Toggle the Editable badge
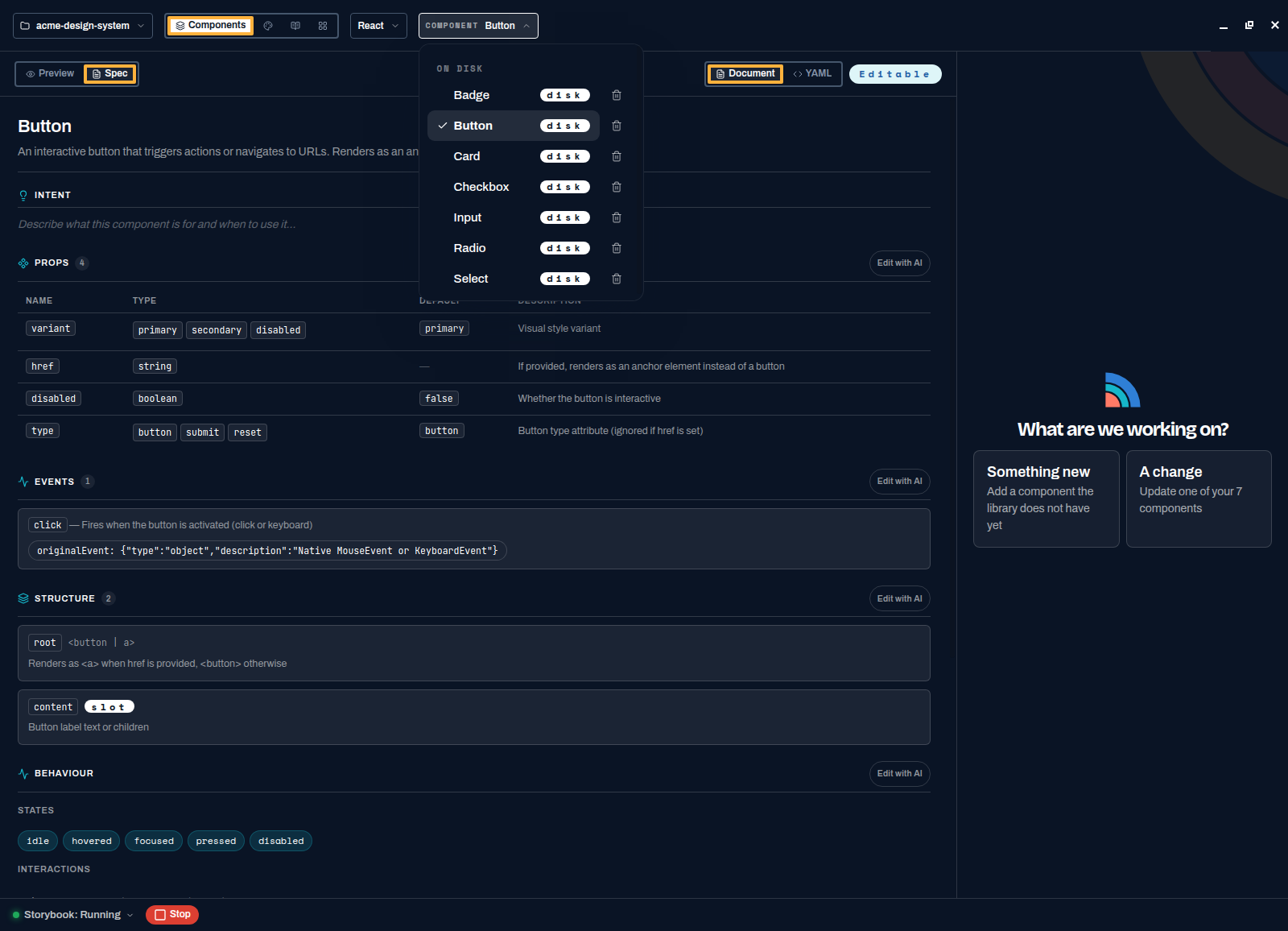This screenshot has height=931, width=1288. coord(895,74)
